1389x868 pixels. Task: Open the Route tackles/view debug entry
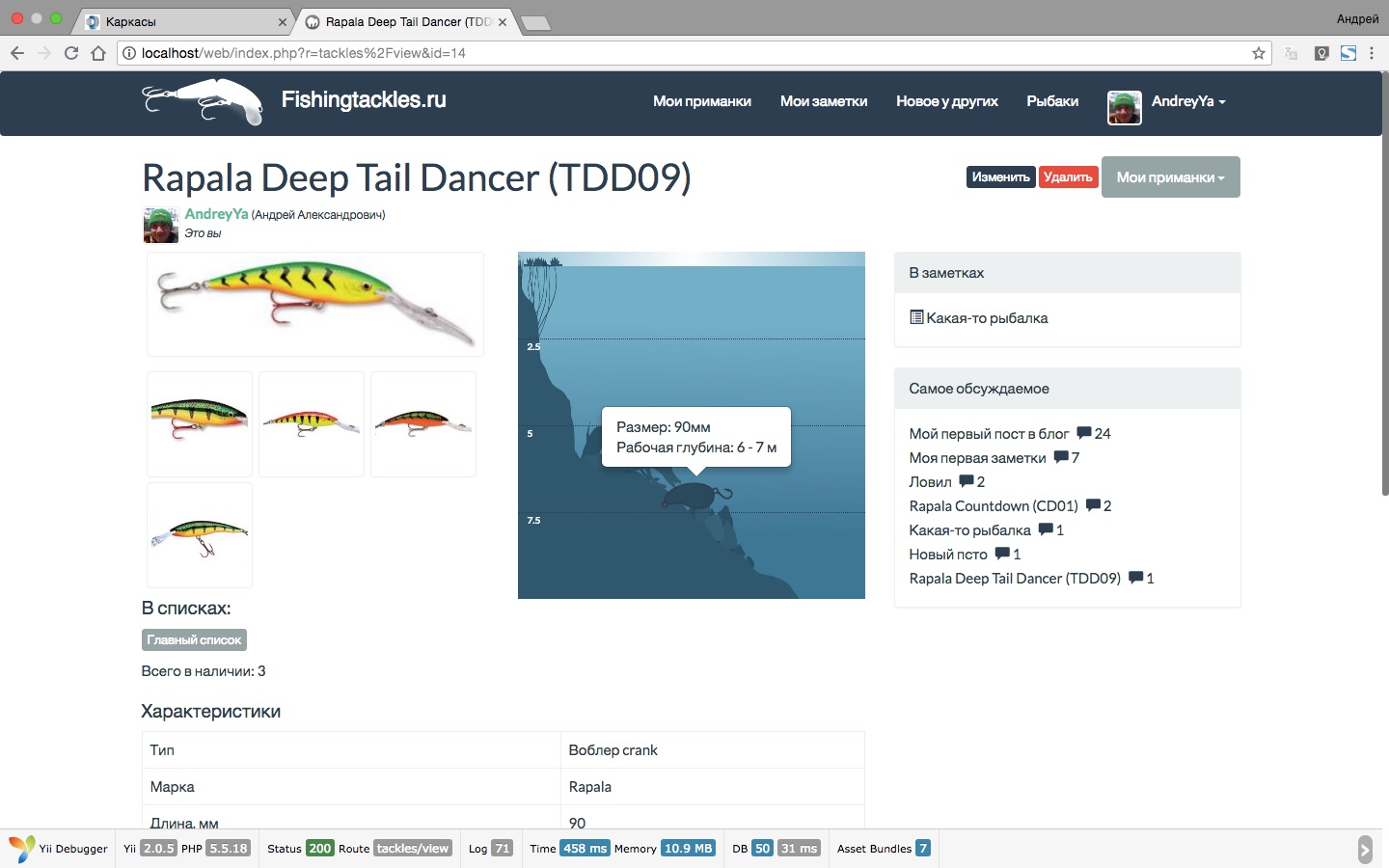tap(395, 849)
